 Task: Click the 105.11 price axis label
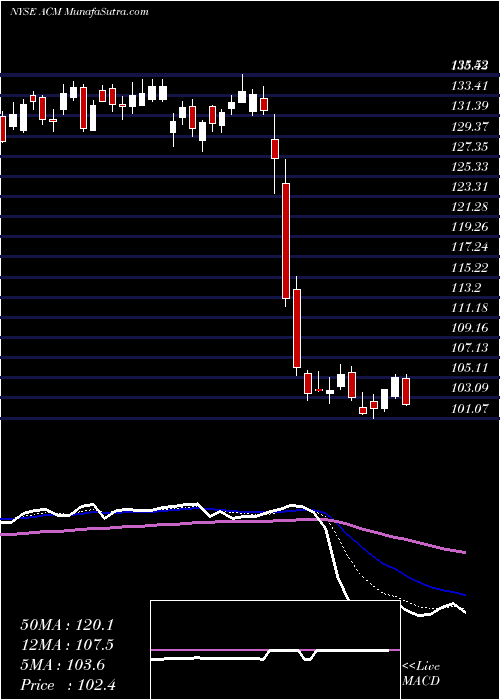tap(470, 368)
